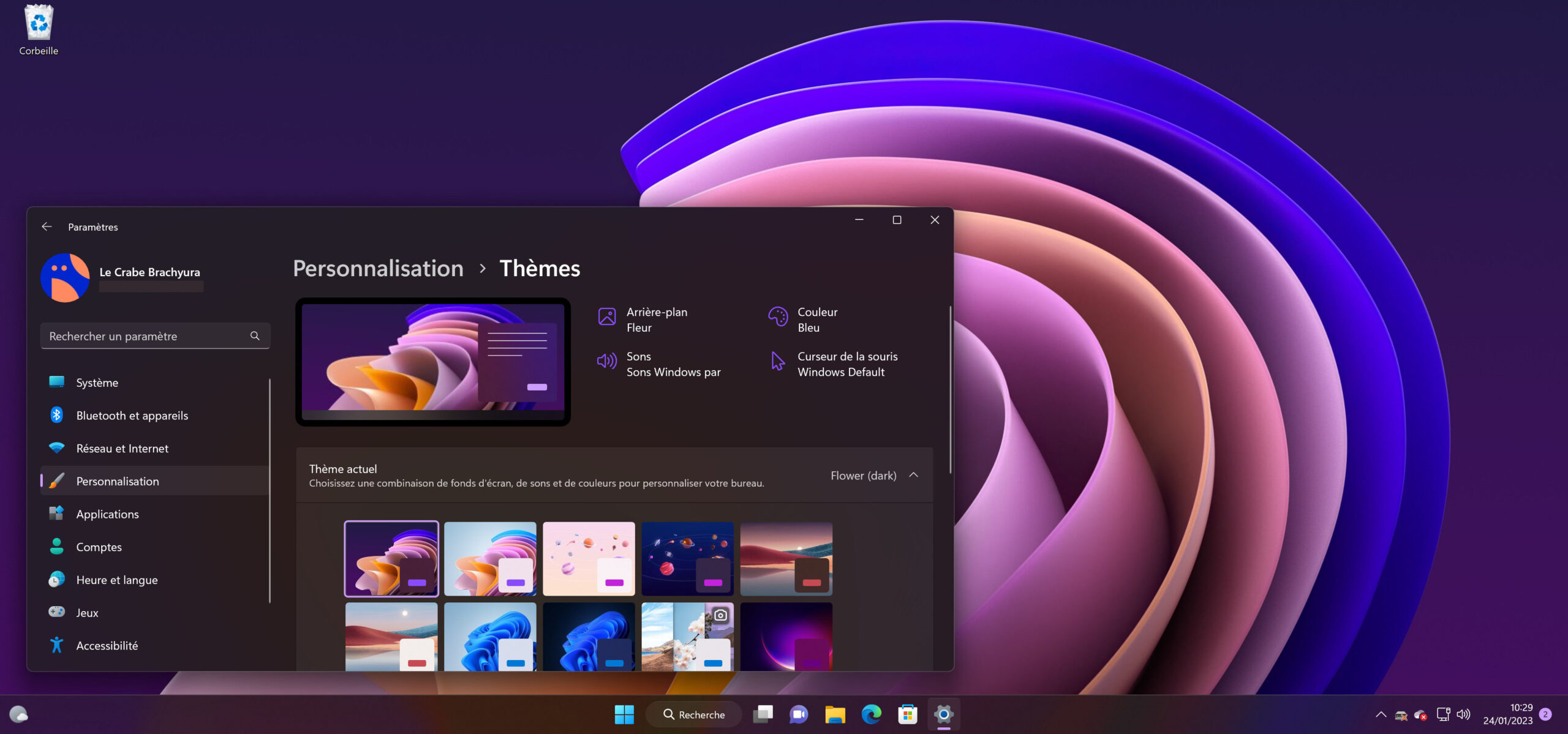Open the notification badge showing 2
1568x734 pixels.
[x=1546, y=714]
